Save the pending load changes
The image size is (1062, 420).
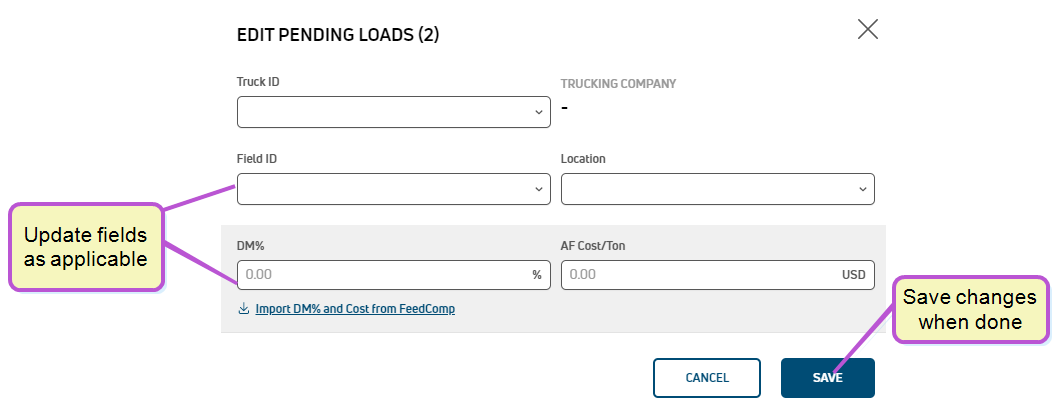(828, 378)
